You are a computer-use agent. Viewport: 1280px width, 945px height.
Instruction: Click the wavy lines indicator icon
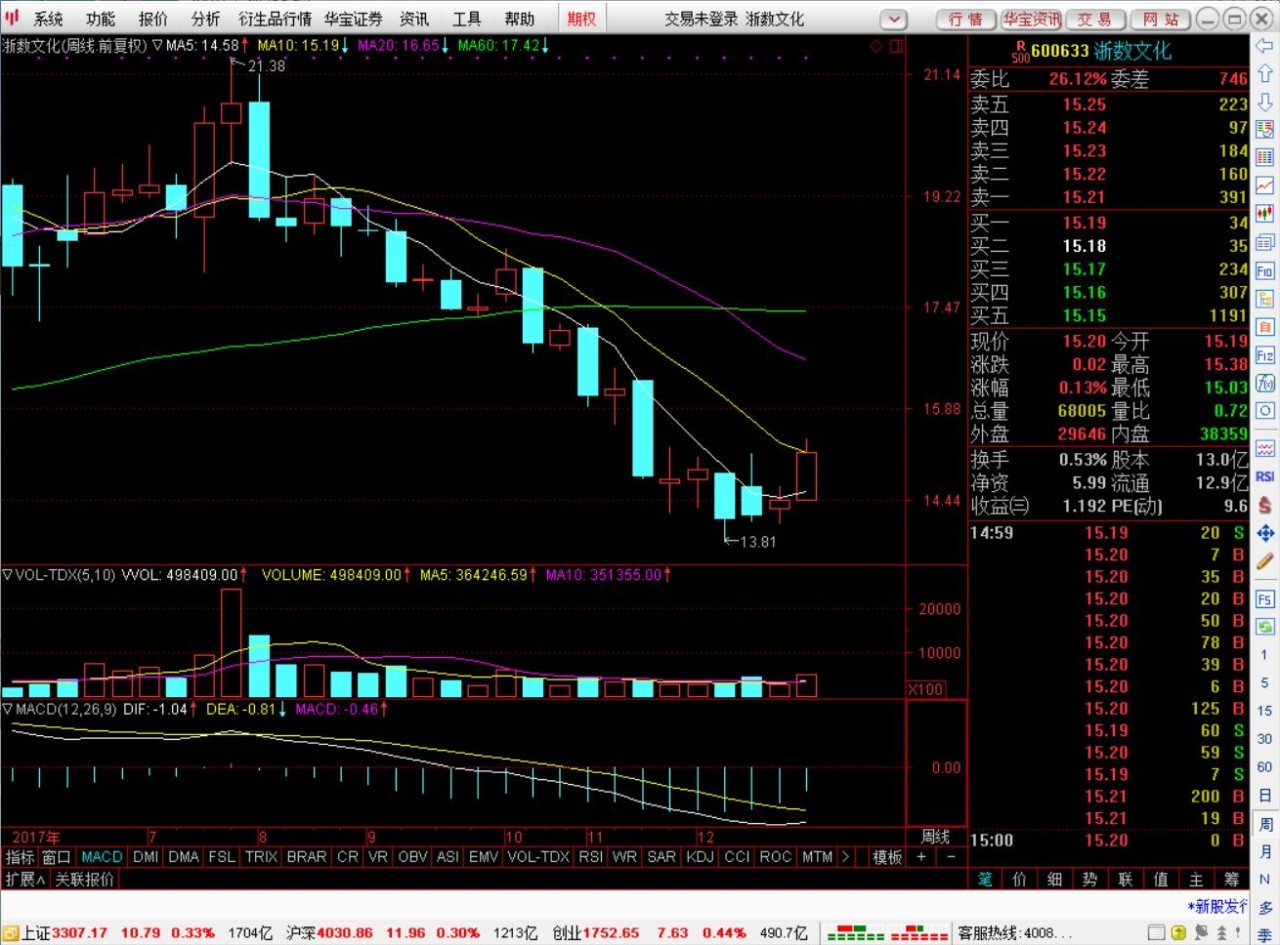(1265, 447)
